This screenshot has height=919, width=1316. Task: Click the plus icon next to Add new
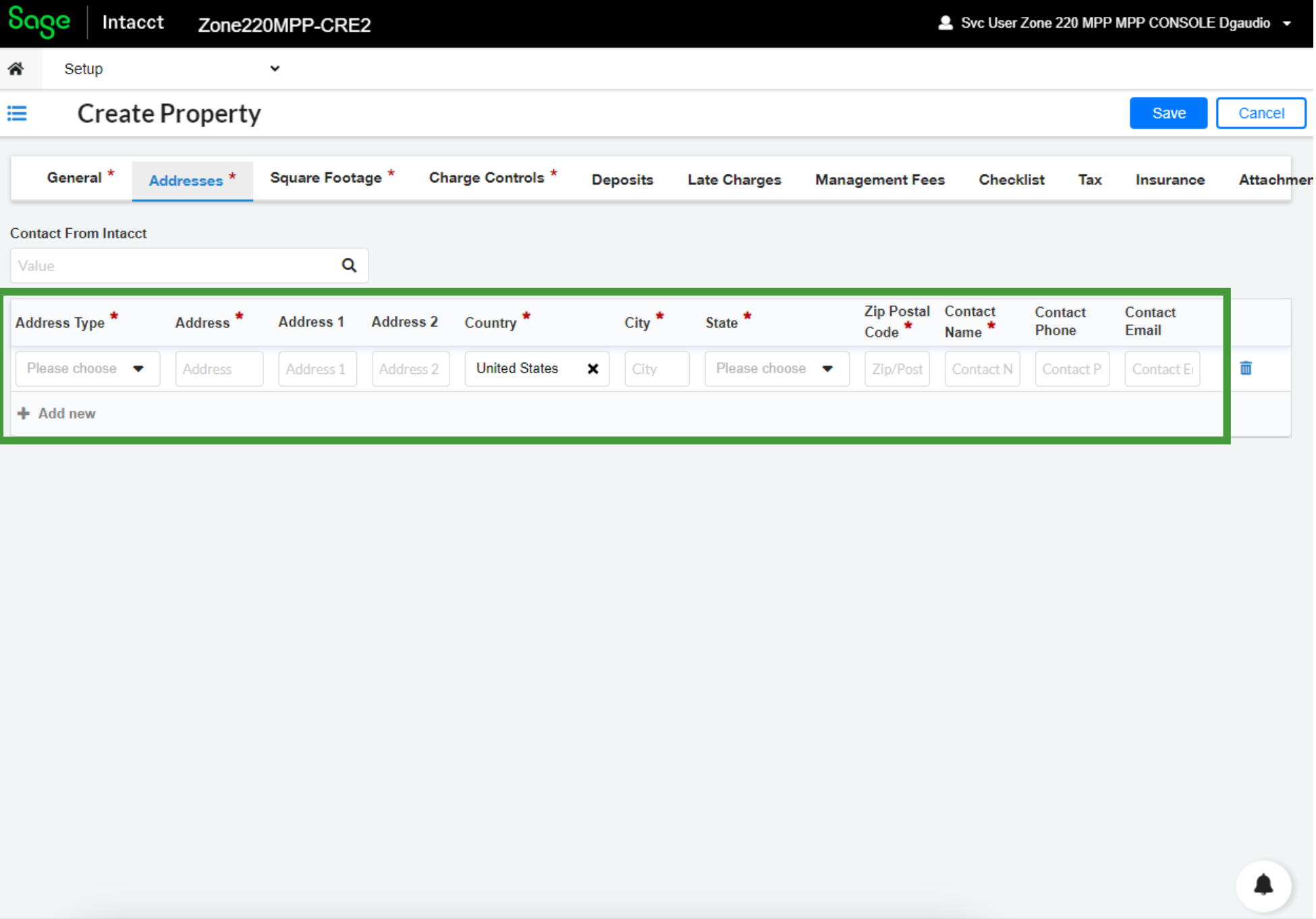click(x=24, y=414)
